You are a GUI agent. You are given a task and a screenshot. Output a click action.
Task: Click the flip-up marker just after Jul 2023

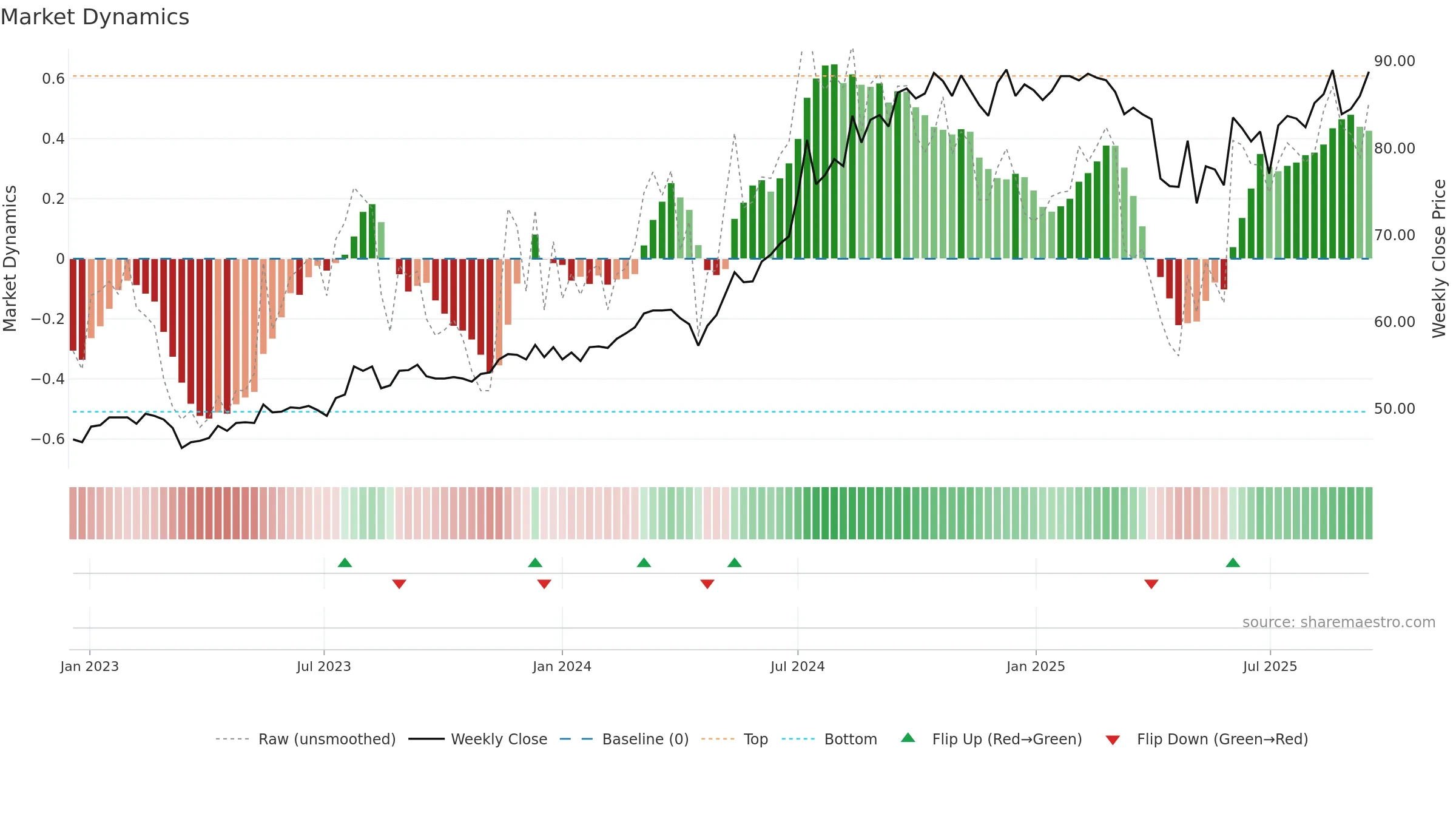coord(345,562)
